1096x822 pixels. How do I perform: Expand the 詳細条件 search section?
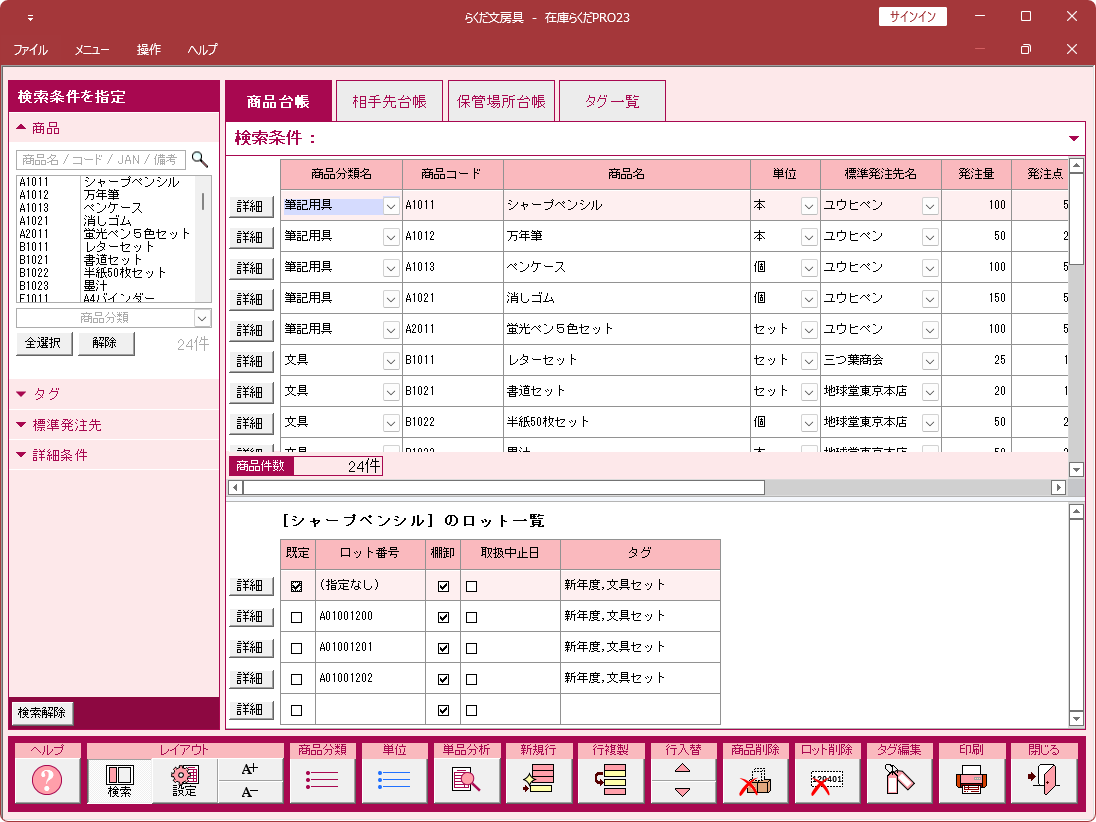click(21, 455)
